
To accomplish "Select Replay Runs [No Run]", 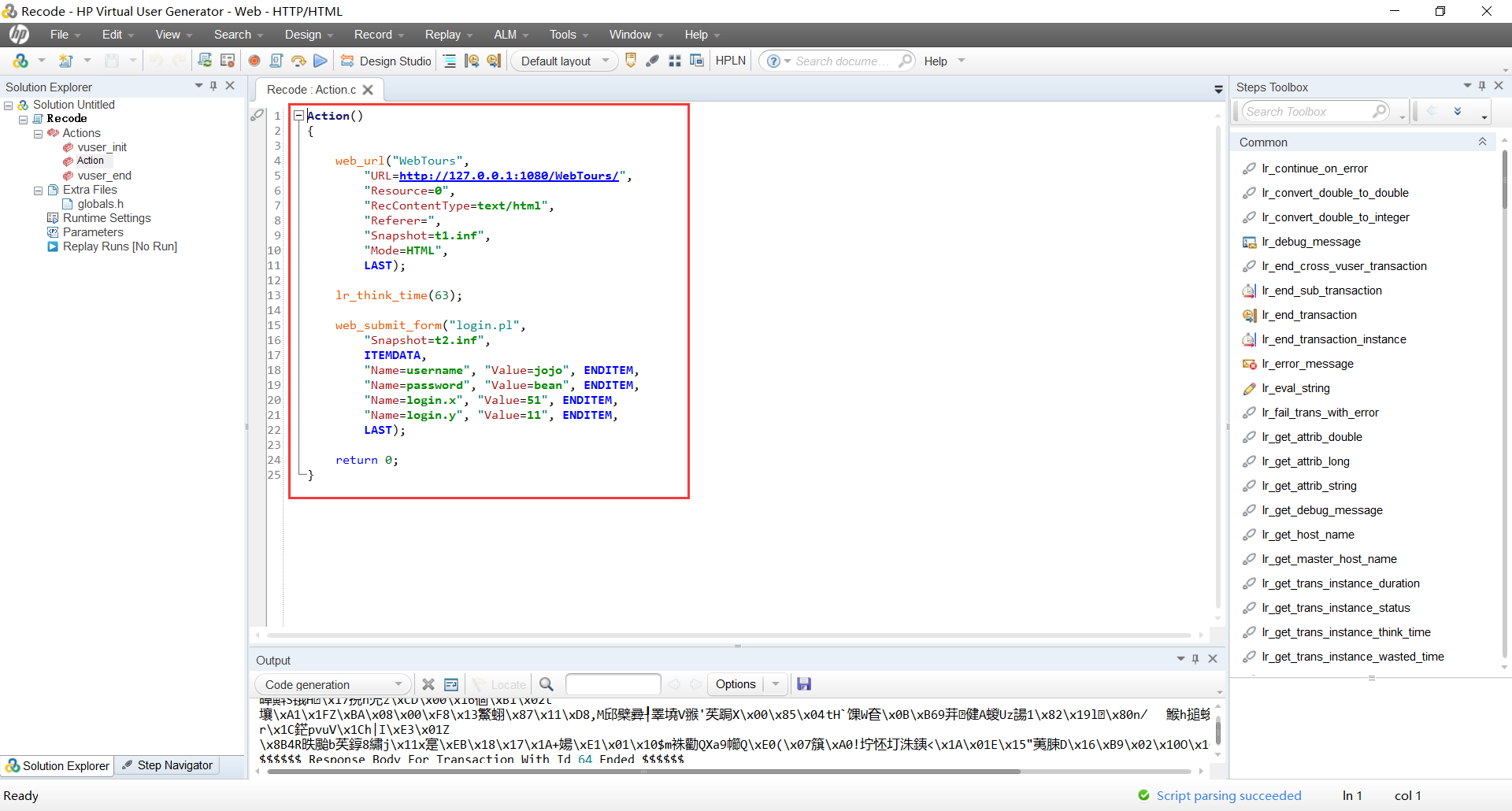I will pos(120,246).
